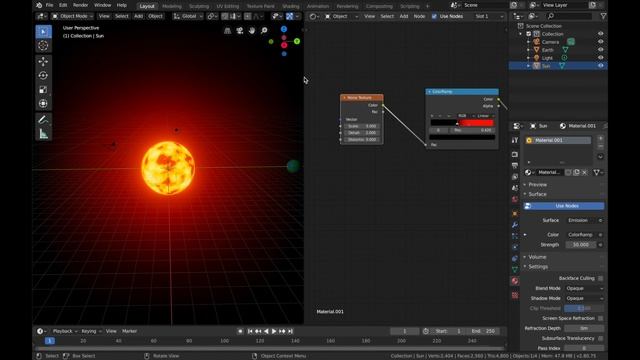Unlink material with the X icon
This screenshot has width=640, height=360.
(x=584, y=172)
